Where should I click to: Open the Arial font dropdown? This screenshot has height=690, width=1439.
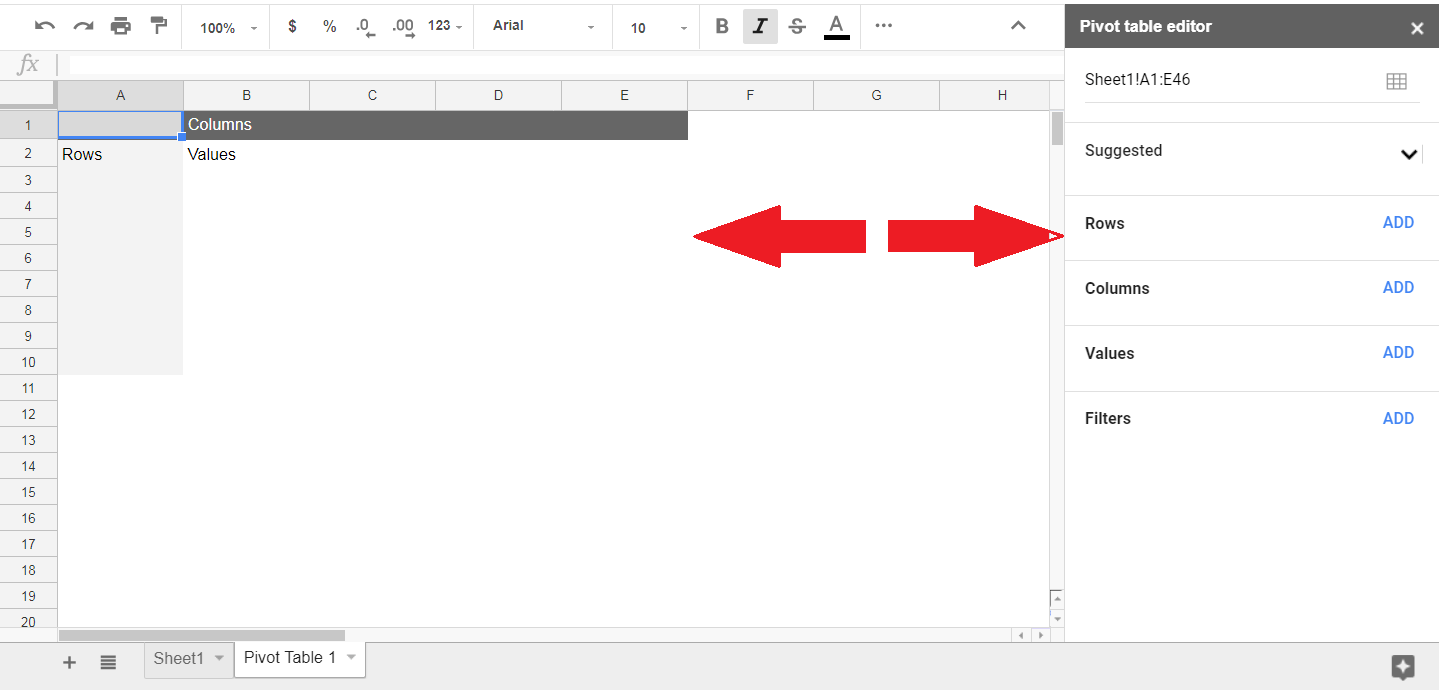click(543, 27)
